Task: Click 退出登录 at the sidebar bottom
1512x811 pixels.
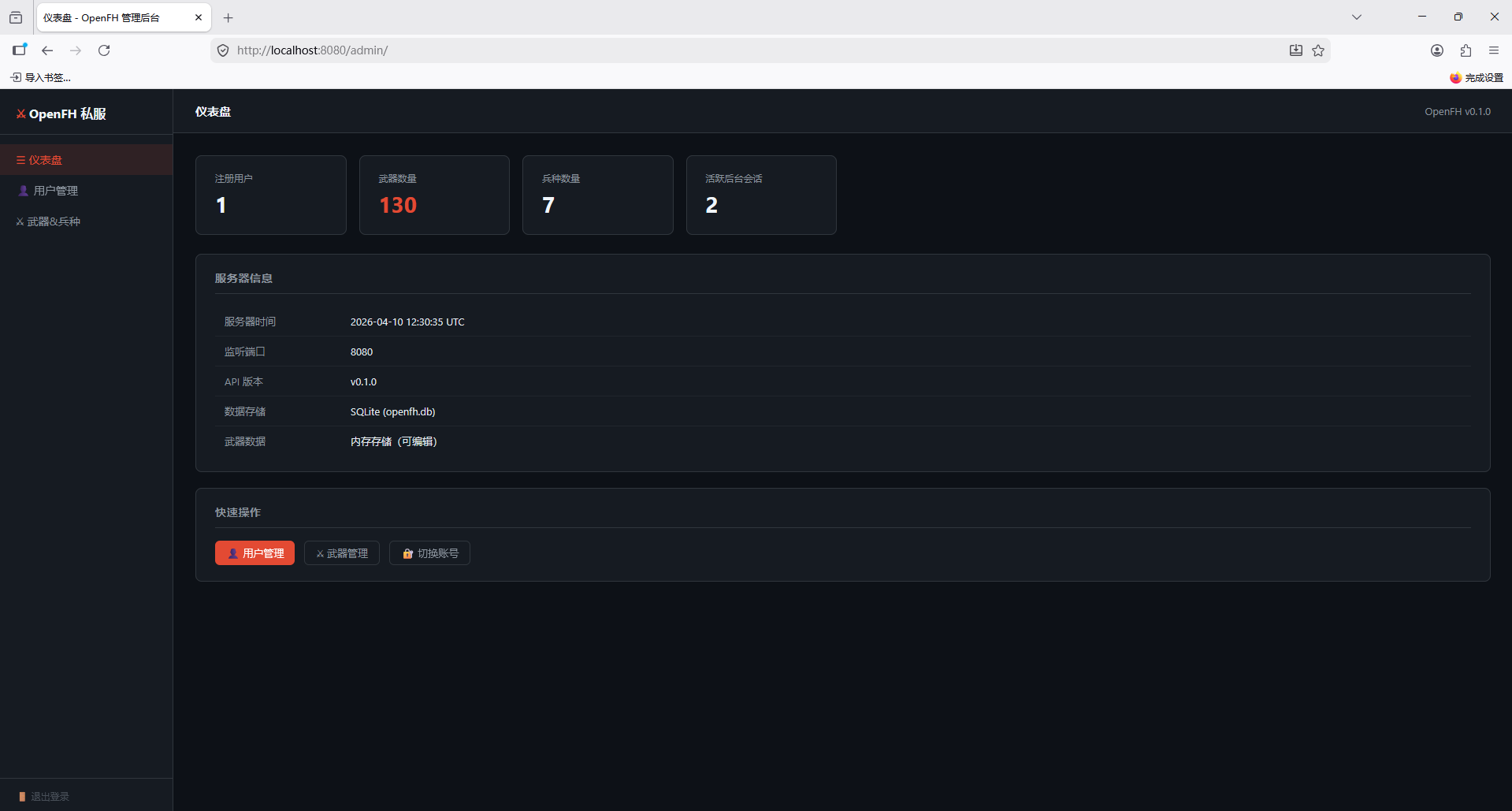Action: point(44,796)
